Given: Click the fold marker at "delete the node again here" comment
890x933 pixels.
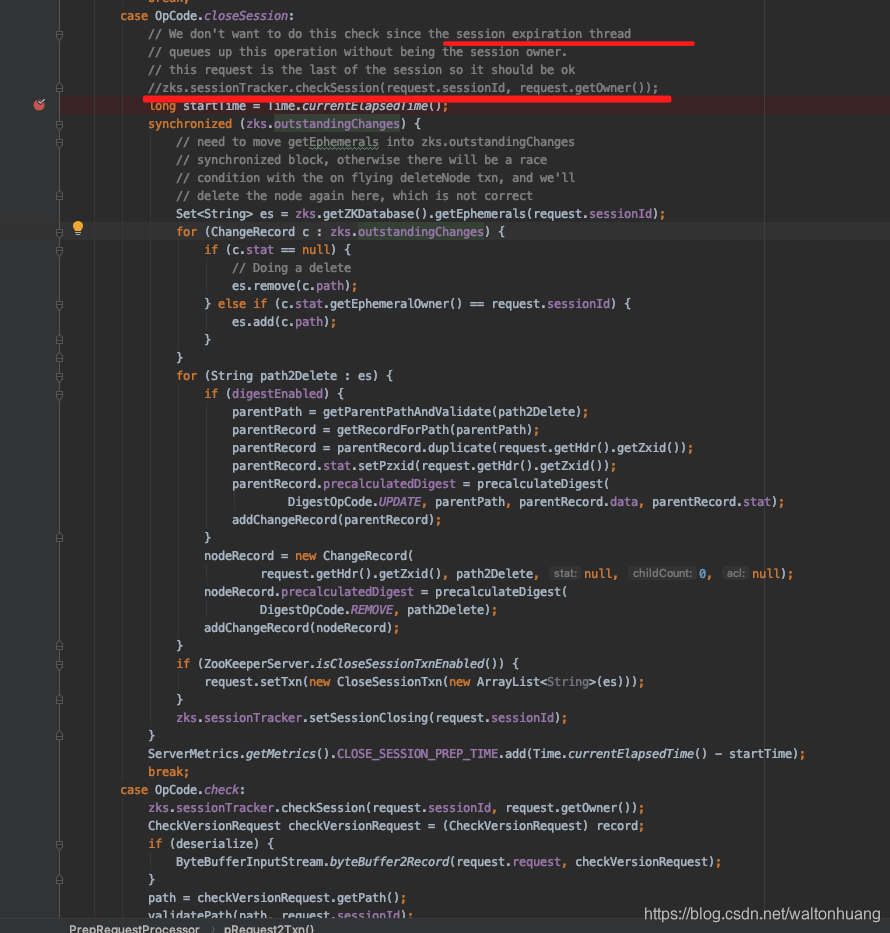Looking at the screenshot, I should 59,196.
